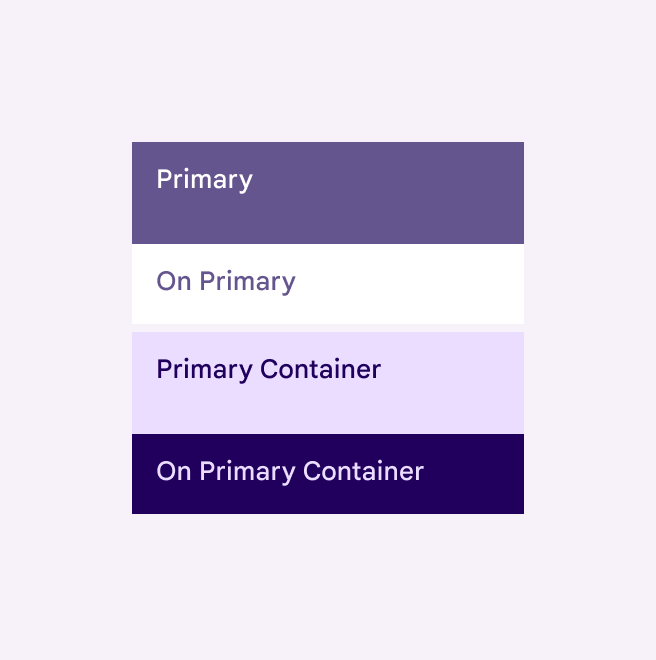656x660 pixels.
Task: Click the word "Primary" in the lavender swatch
Action: click(x=204, y=370)
